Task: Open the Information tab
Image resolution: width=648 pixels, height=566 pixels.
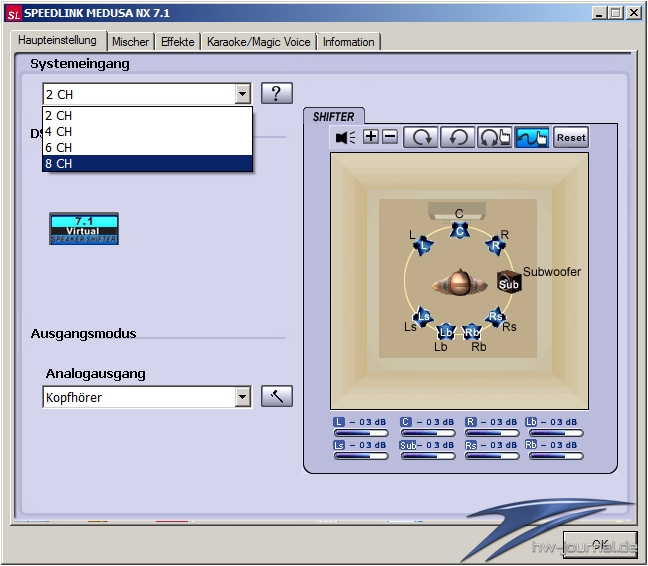Action: coord(348,42)
